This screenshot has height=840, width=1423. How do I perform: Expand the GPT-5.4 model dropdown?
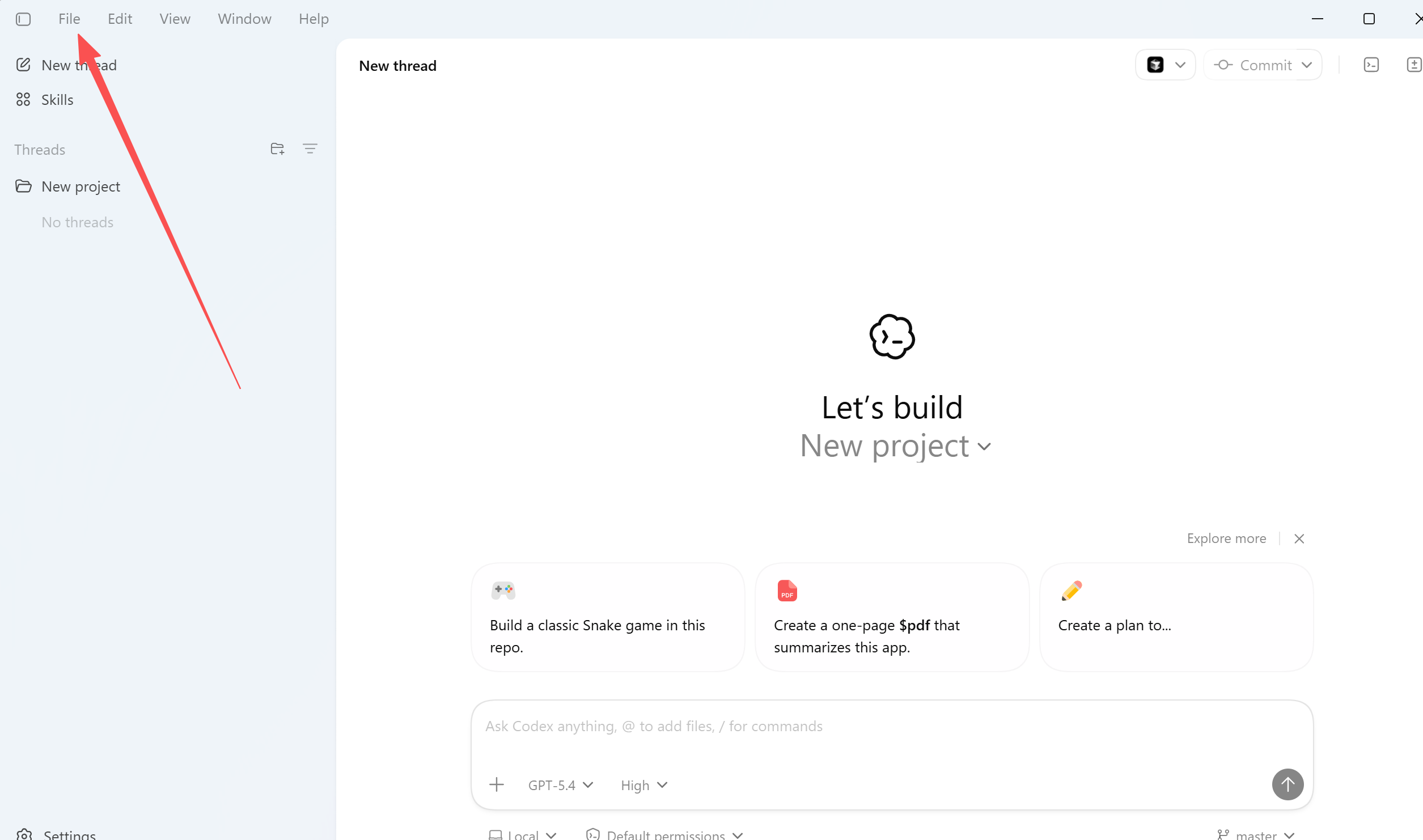point(560,785)
